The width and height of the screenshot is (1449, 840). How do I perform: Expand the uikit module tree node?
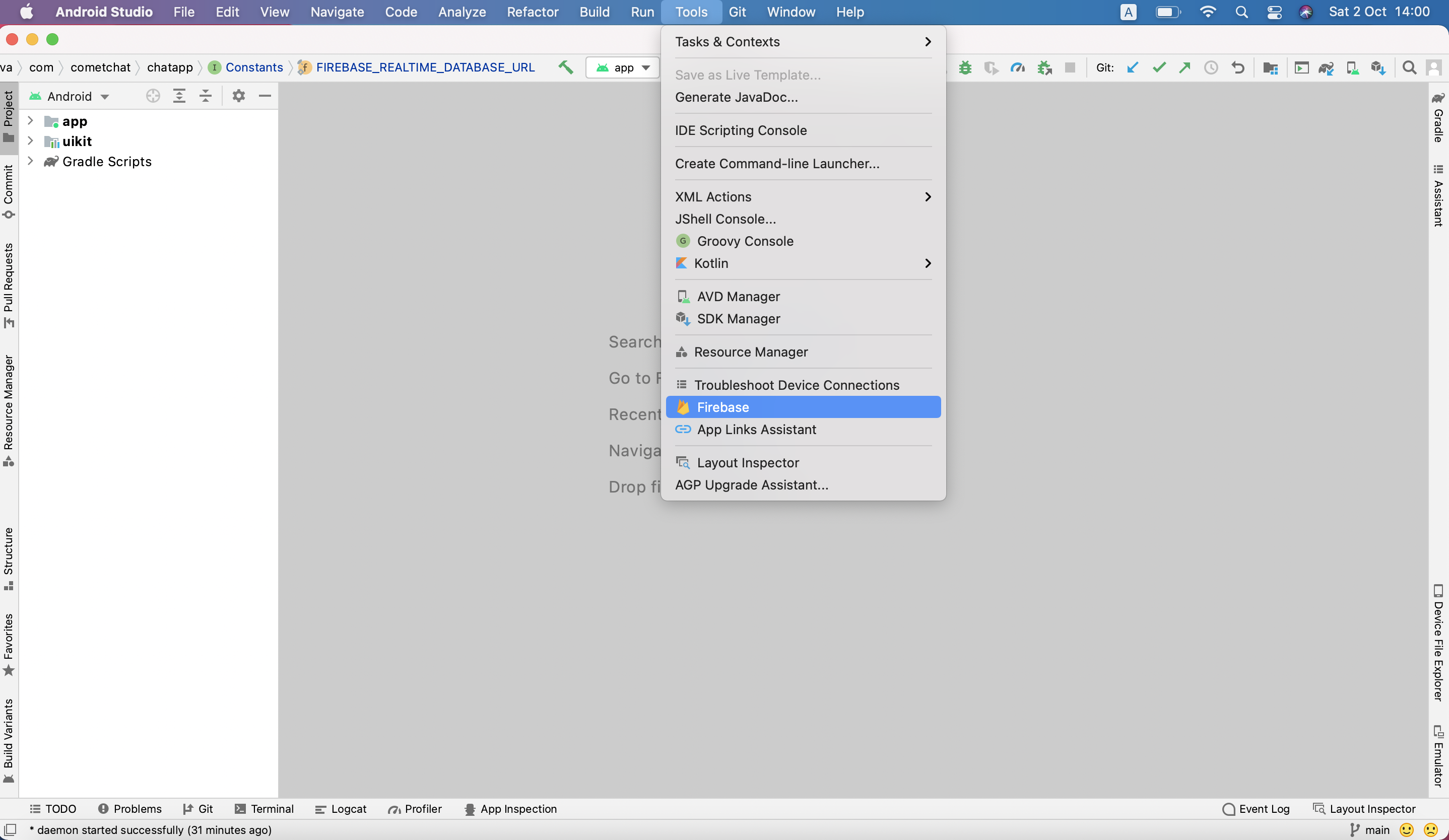30,141
